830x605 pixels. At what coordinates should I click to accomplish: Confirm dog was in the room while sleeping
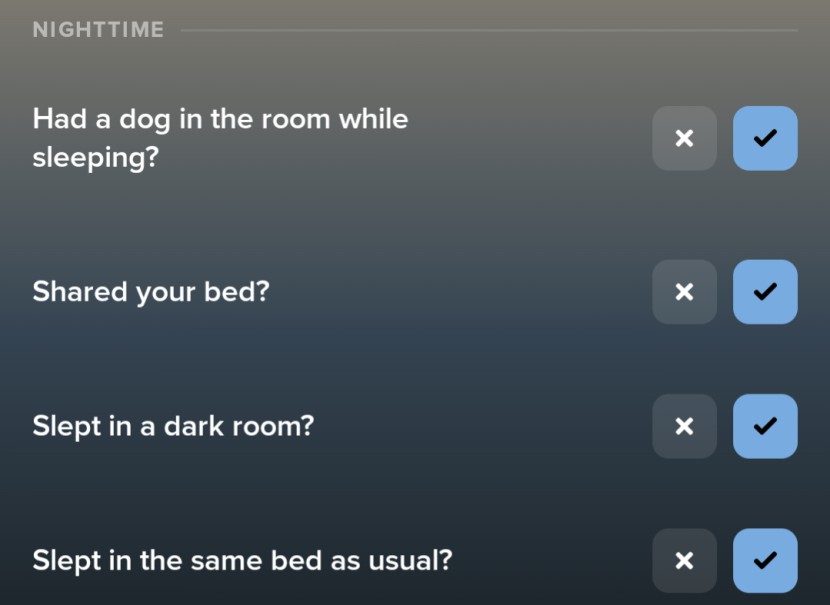(x=765, y=138)
